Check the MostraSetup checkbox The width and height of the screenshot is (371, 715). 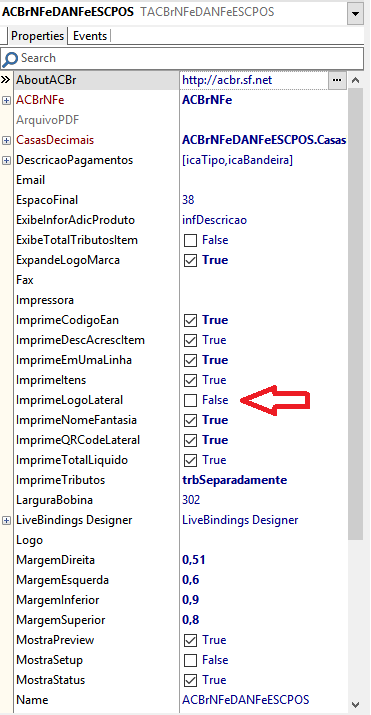tap(190, 660)
